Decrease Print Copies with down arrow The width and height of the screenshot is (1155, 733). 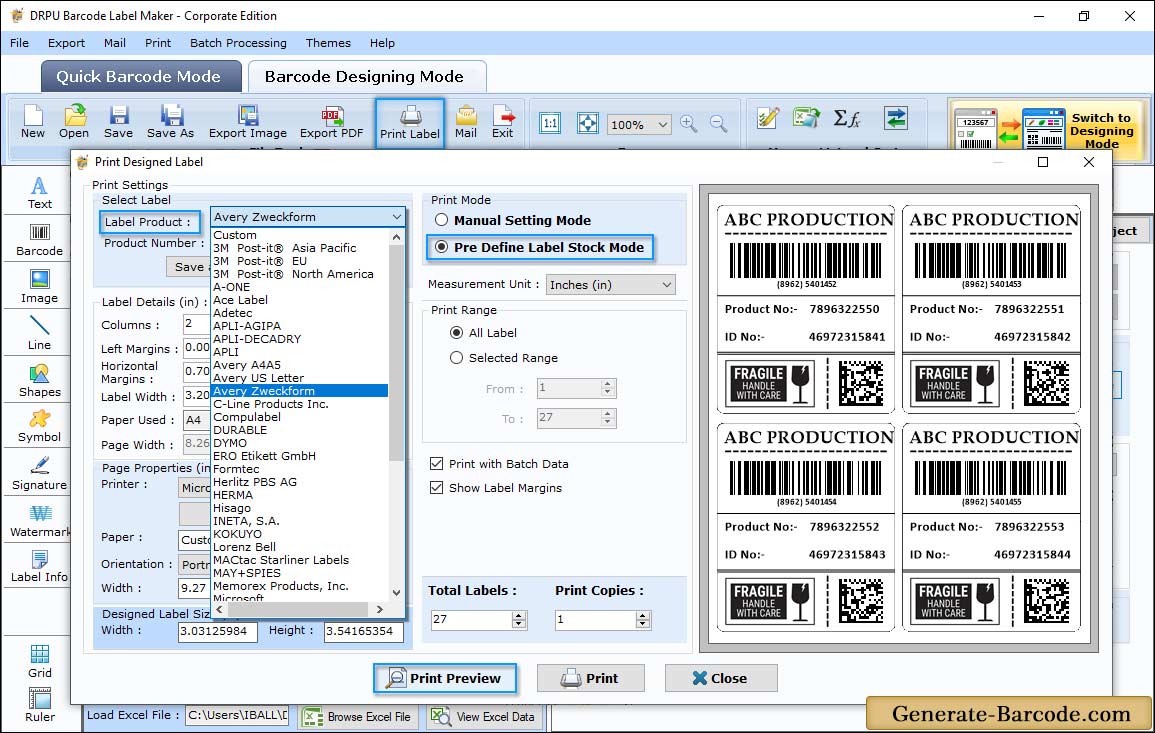pos(643,624)
